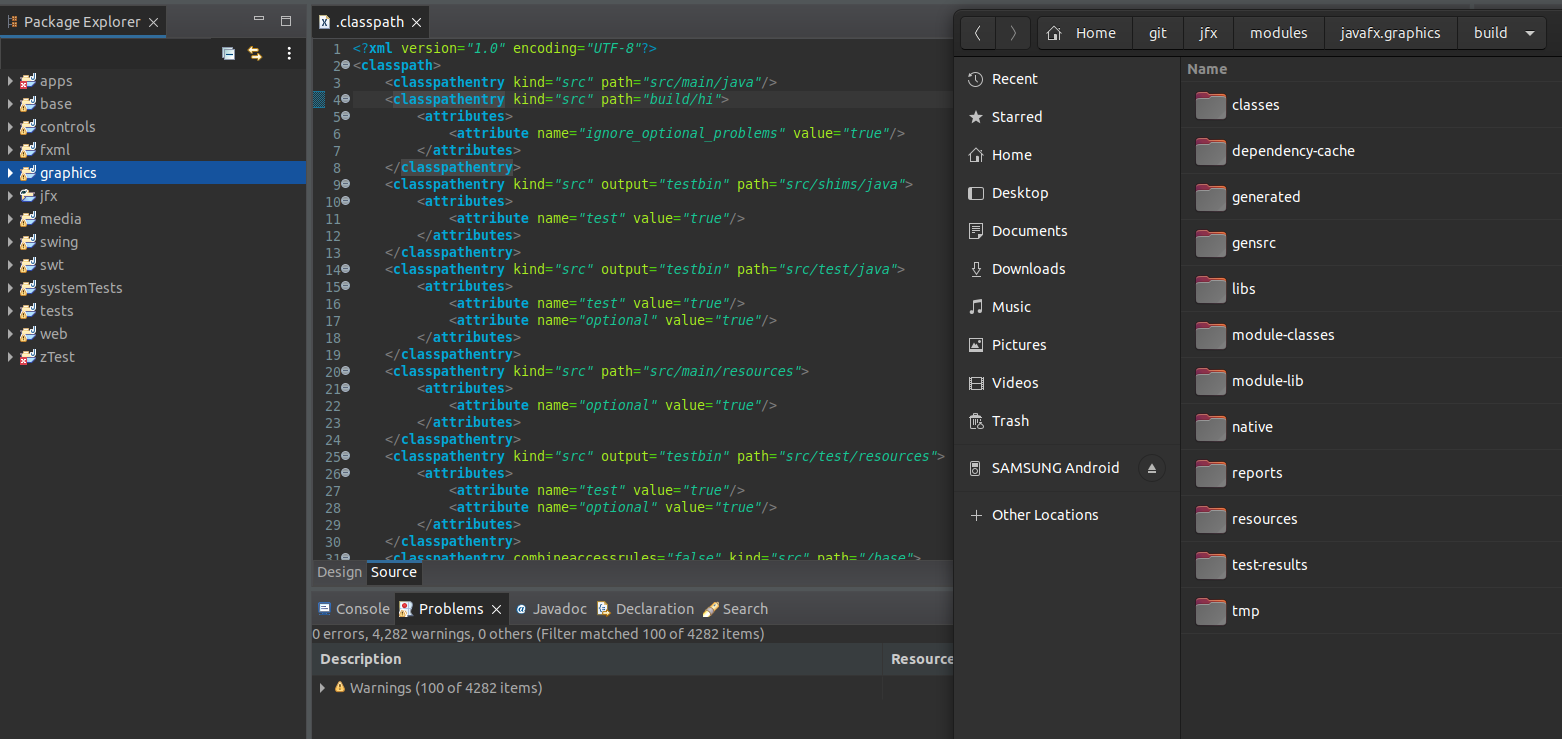Switch to the Design tab of editor
The image size is (1562, 739).
coord(339,572)
